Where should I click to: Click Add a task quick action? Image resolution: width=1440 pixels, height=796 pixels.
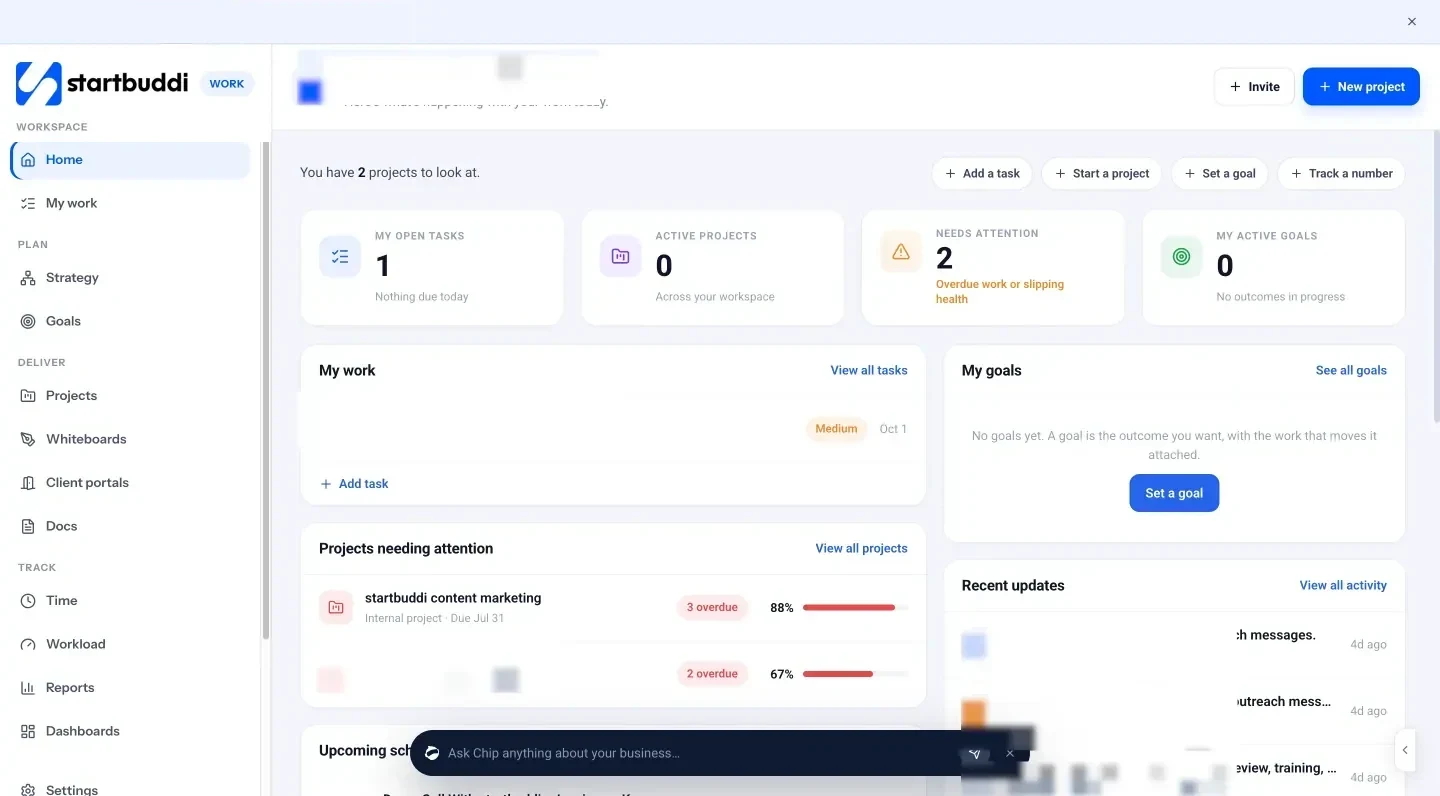[982, 173]
